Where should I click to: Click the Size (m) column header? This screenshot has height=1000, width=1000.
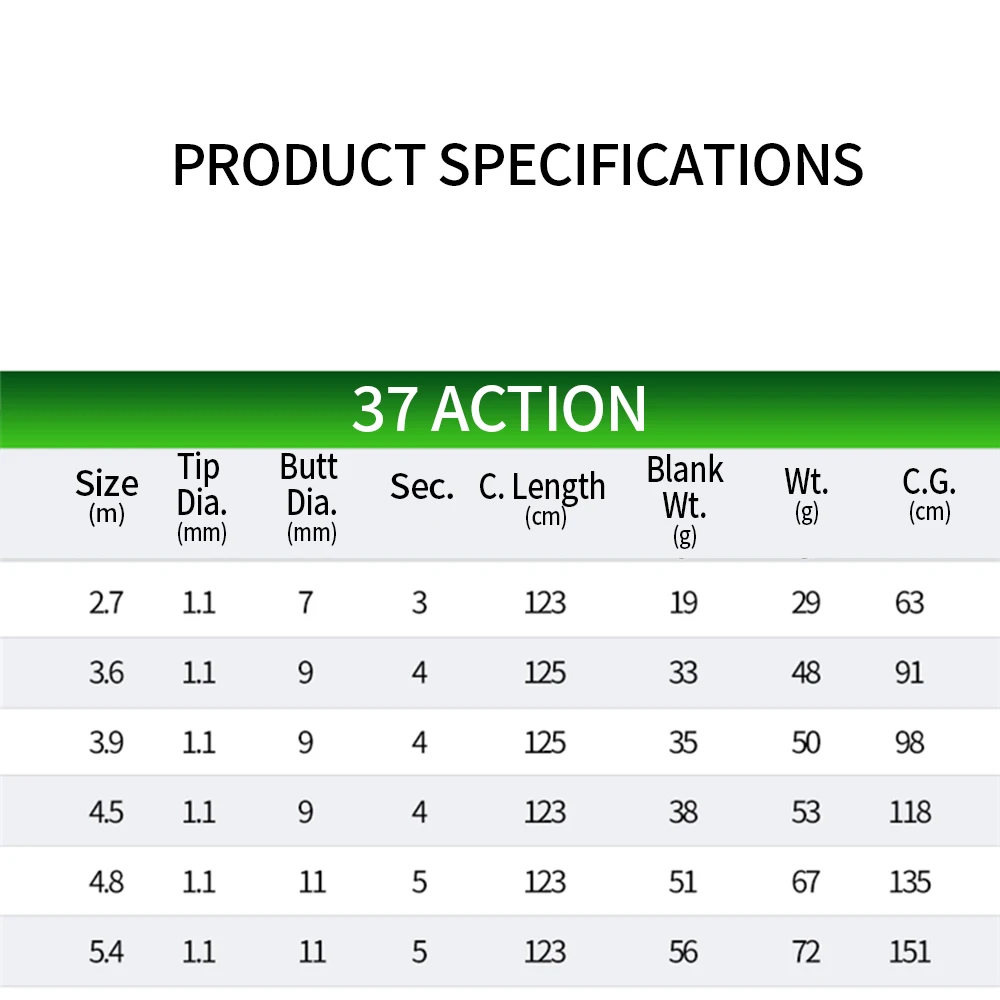pyautogui.click(x=107, y=496)
